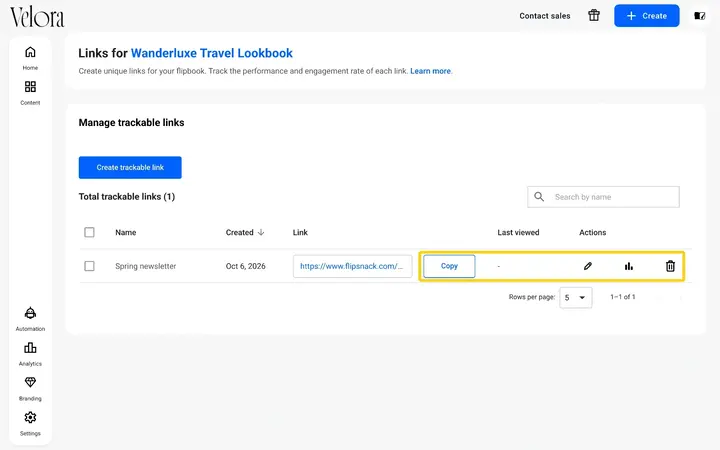Image resolution: width=720 pixels, height=450 pixels.
Task: Open the Rows per page dropdown
Action: [575, 298]
